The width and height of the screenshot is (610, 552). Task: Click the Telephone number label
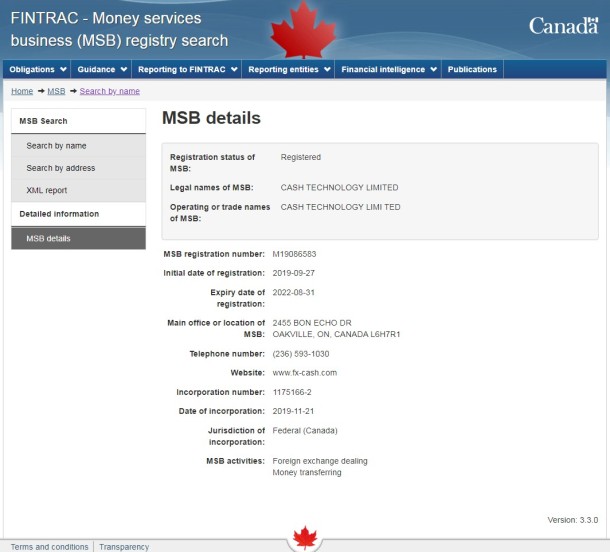227,354
